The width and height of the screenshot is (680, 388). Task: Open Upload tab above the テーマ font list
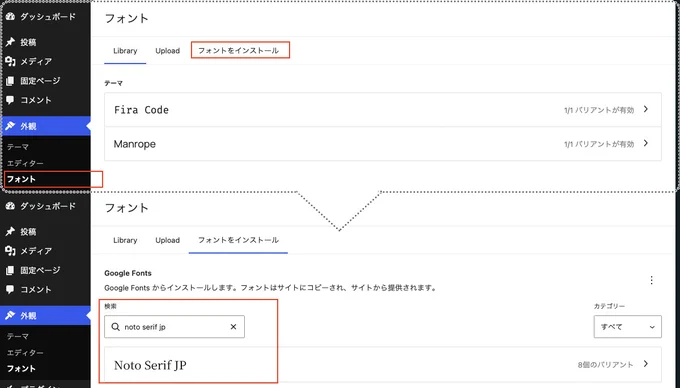coord(167,51)
